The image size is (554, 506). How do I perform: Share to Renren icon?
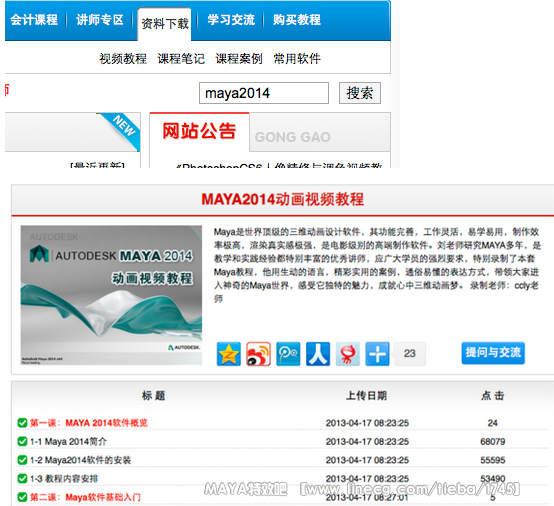[x=318, y=354]
